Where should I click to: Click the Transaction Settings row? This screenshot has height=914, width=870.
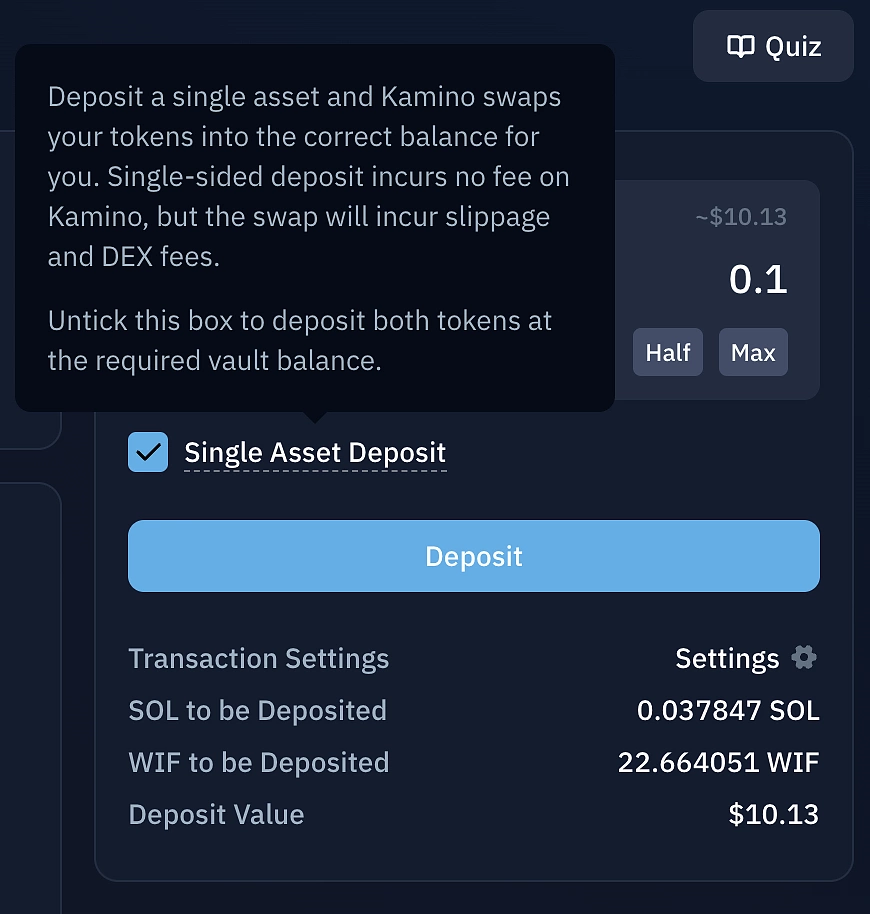tap(258, 658)
